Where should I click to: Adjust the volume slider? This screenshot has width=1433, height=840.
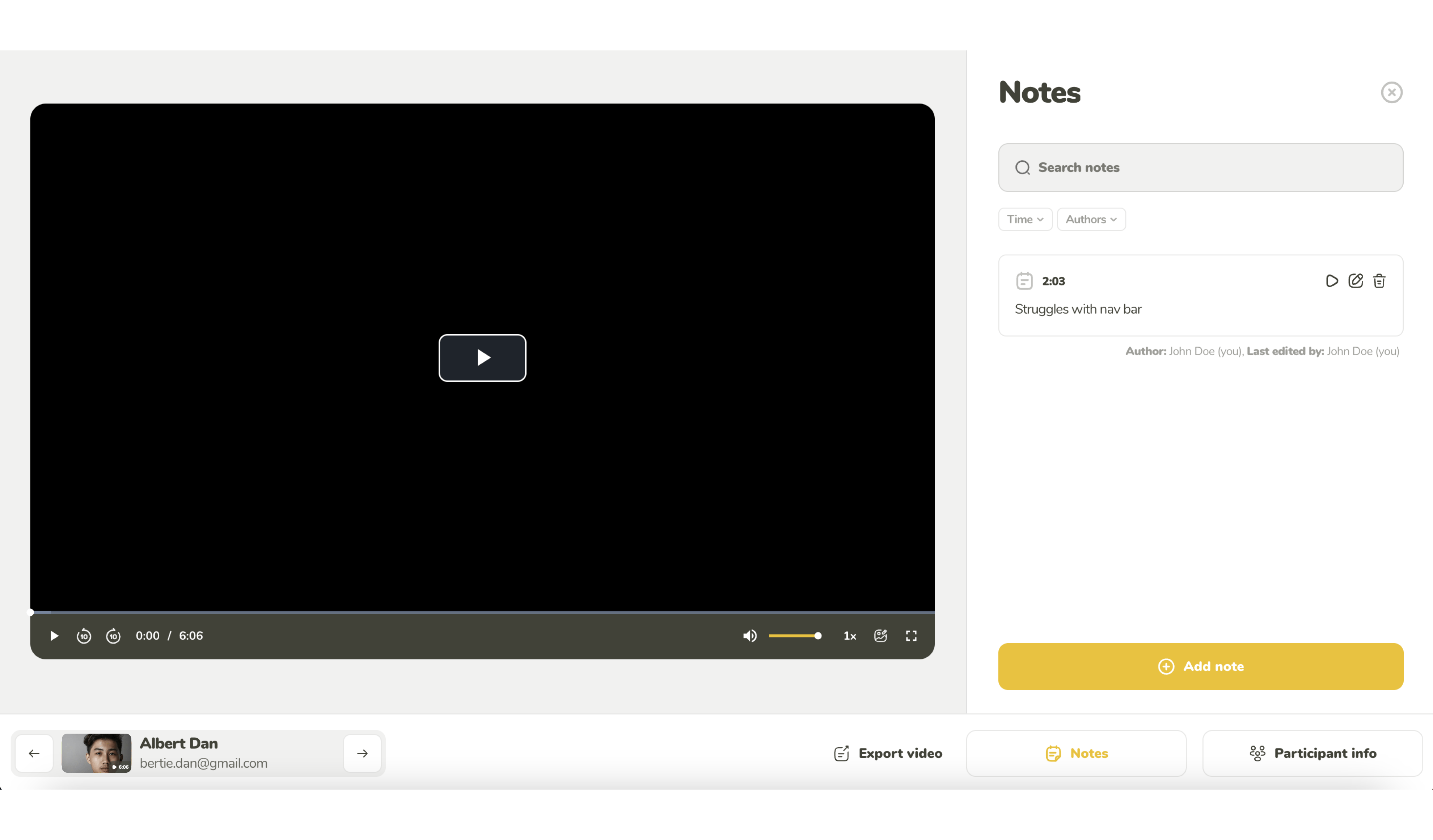click(794, 636)
